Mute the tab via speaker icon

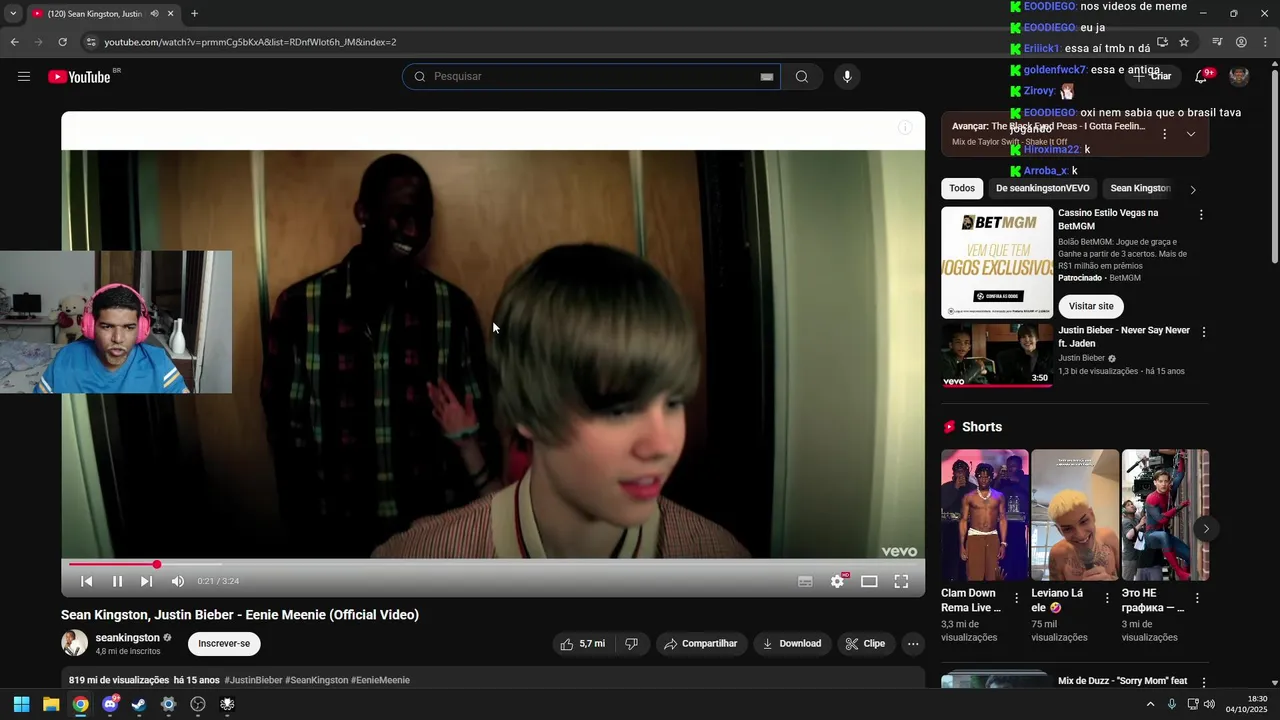pos(154,14)
